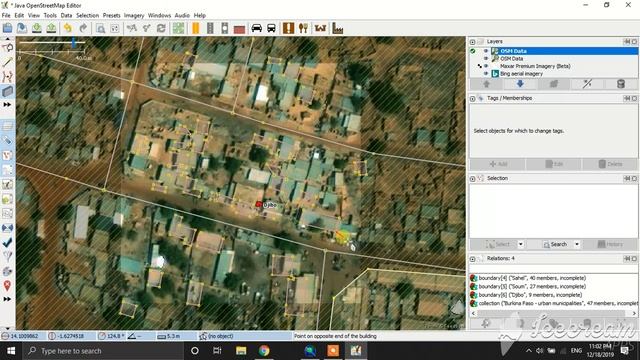Toggle Bing aerial imagery visibility eye
This screenshot has height=360, width=640.
pos(486,73)
